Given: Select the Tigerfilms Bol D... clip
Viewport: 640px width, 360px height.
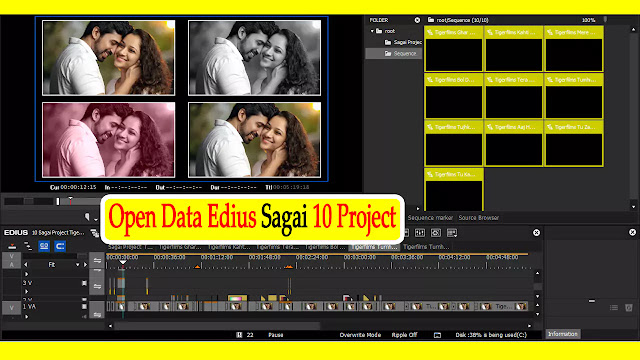Looking at the screenshot, I should 454,96.
